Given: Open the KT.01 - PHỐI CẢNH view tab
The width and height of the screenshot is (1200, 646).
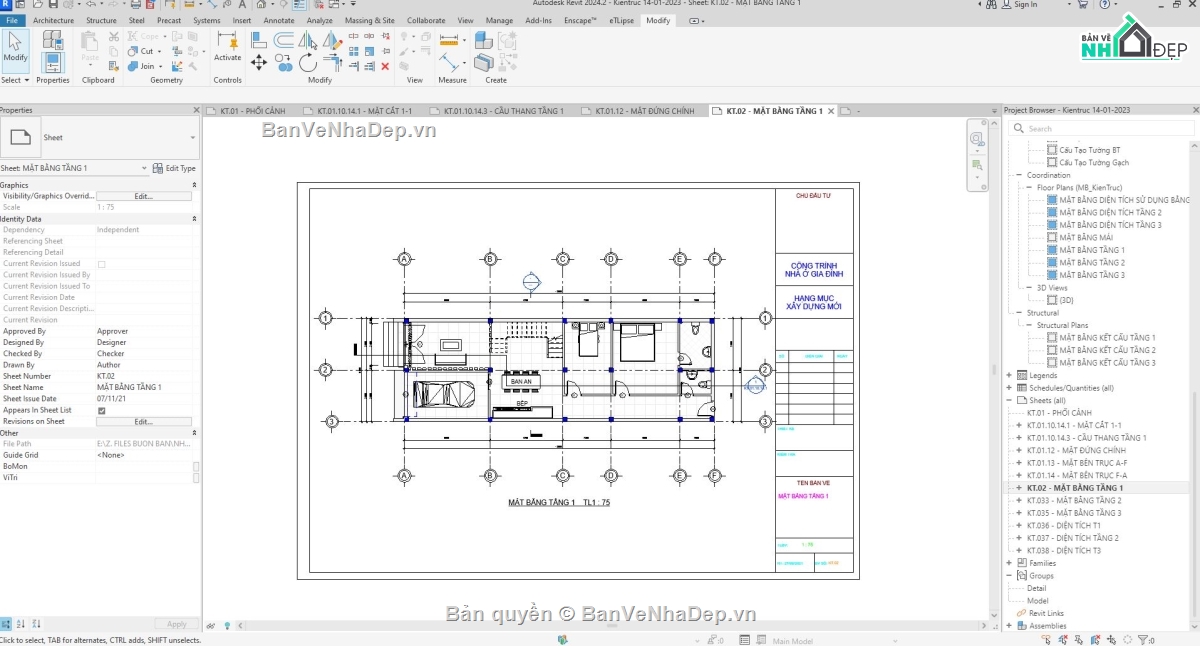Looking at the screenshot, I should click(x=253, y=110).
